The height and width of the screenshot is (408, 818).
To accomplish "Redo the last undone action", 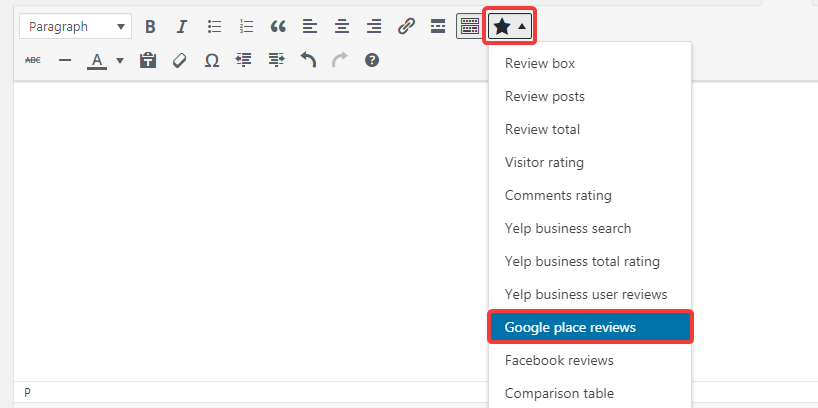I will [x=340, y=61].
